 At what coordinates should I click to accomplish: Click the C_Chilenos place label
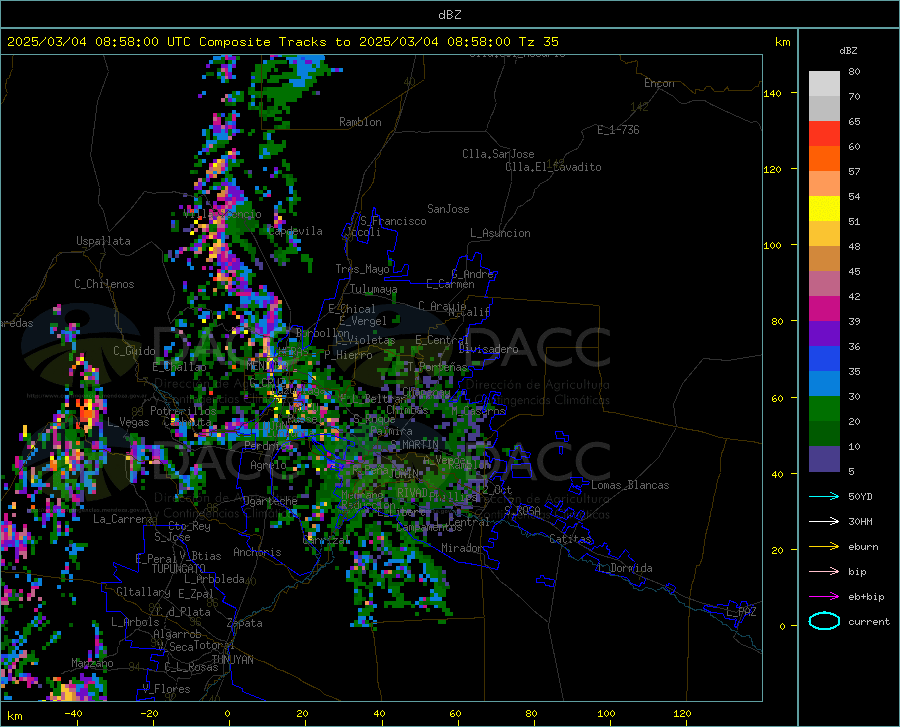(x=104, y=284)
